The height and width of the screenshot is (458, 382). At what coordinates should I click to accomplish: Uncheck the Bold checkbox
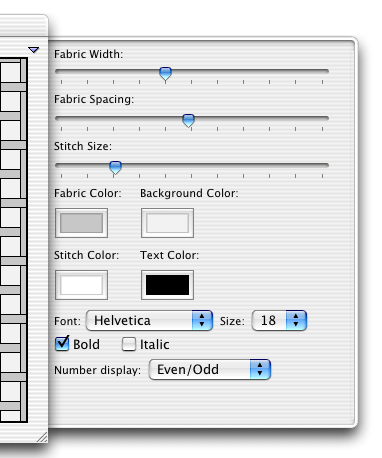pyautogui.click(x=62, y=344)
